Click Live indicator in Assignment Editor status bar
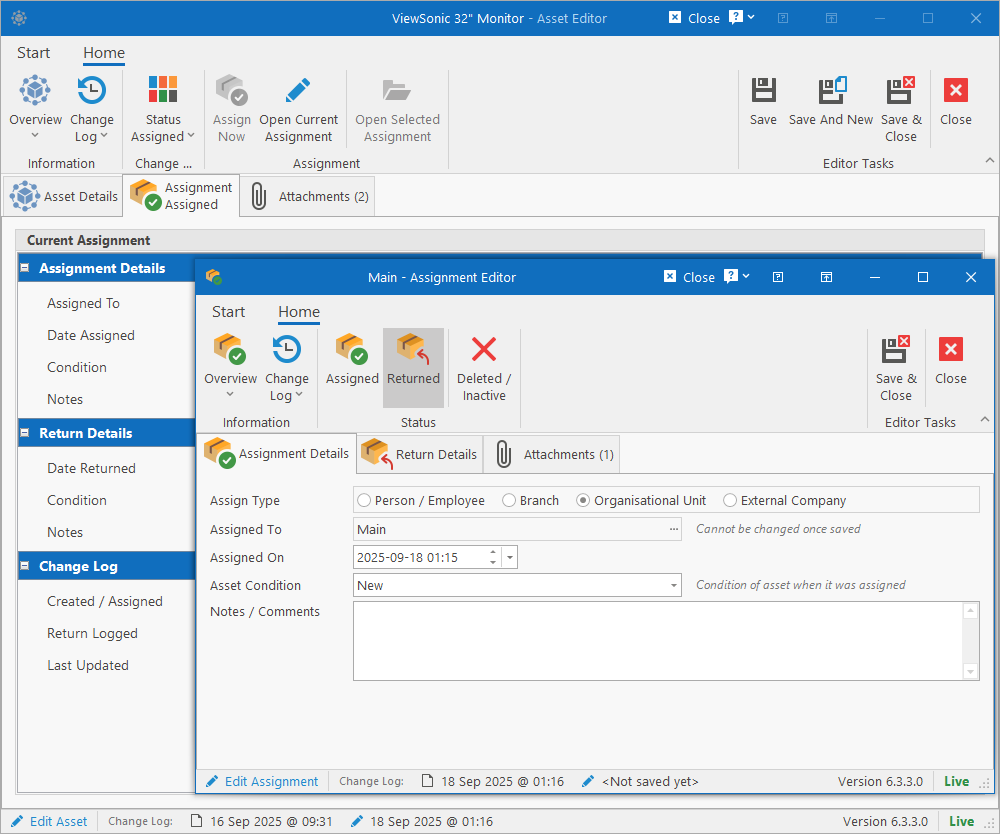This screenshot has height=834, width=1000. pos(956,781)
